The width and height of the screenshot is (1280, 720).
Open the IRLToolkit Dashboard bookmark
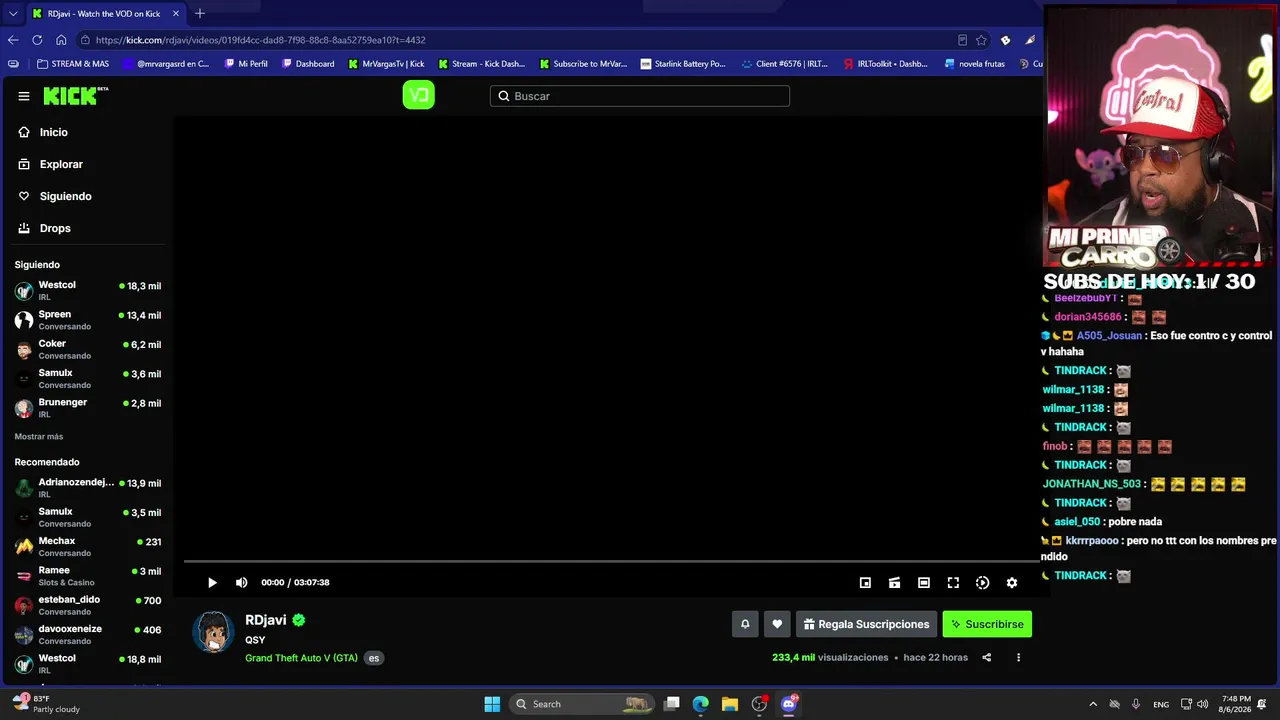coord(886,64)
